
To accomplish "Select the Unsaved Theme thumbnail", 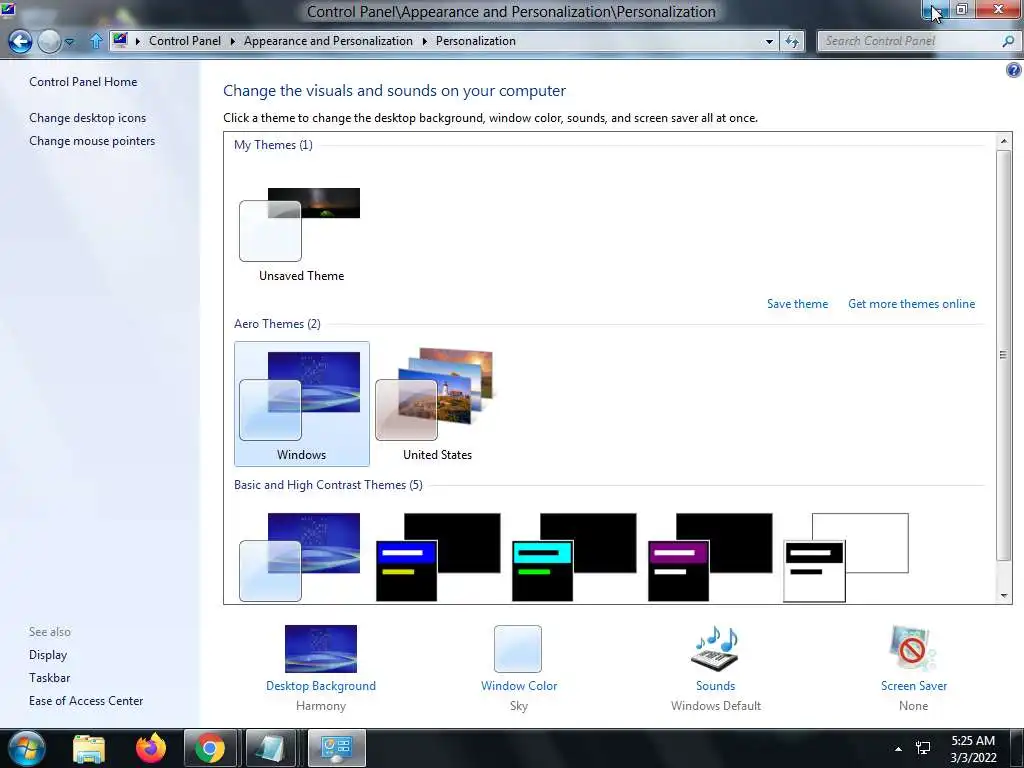I will point(300,224).
